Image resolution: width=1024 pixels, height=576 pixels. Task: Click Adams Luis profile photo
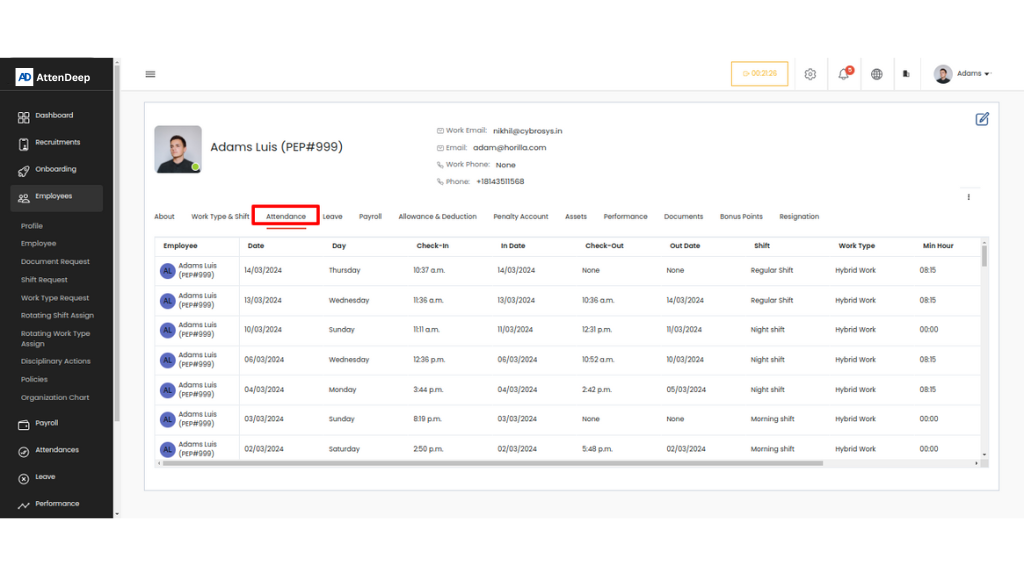point(178,149)
